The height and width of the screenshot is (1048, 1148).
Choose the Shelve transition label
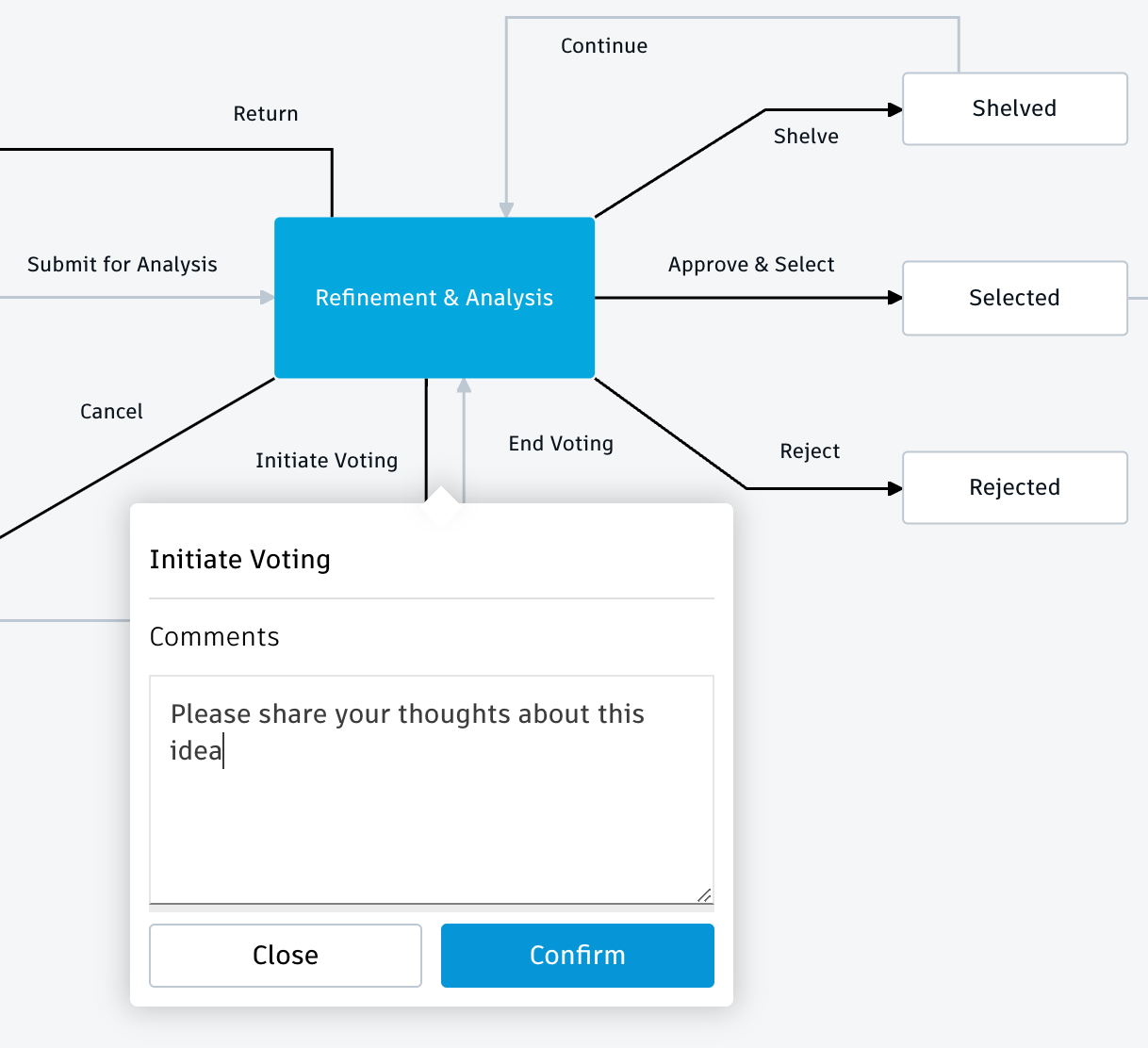(x=806, y=137)
